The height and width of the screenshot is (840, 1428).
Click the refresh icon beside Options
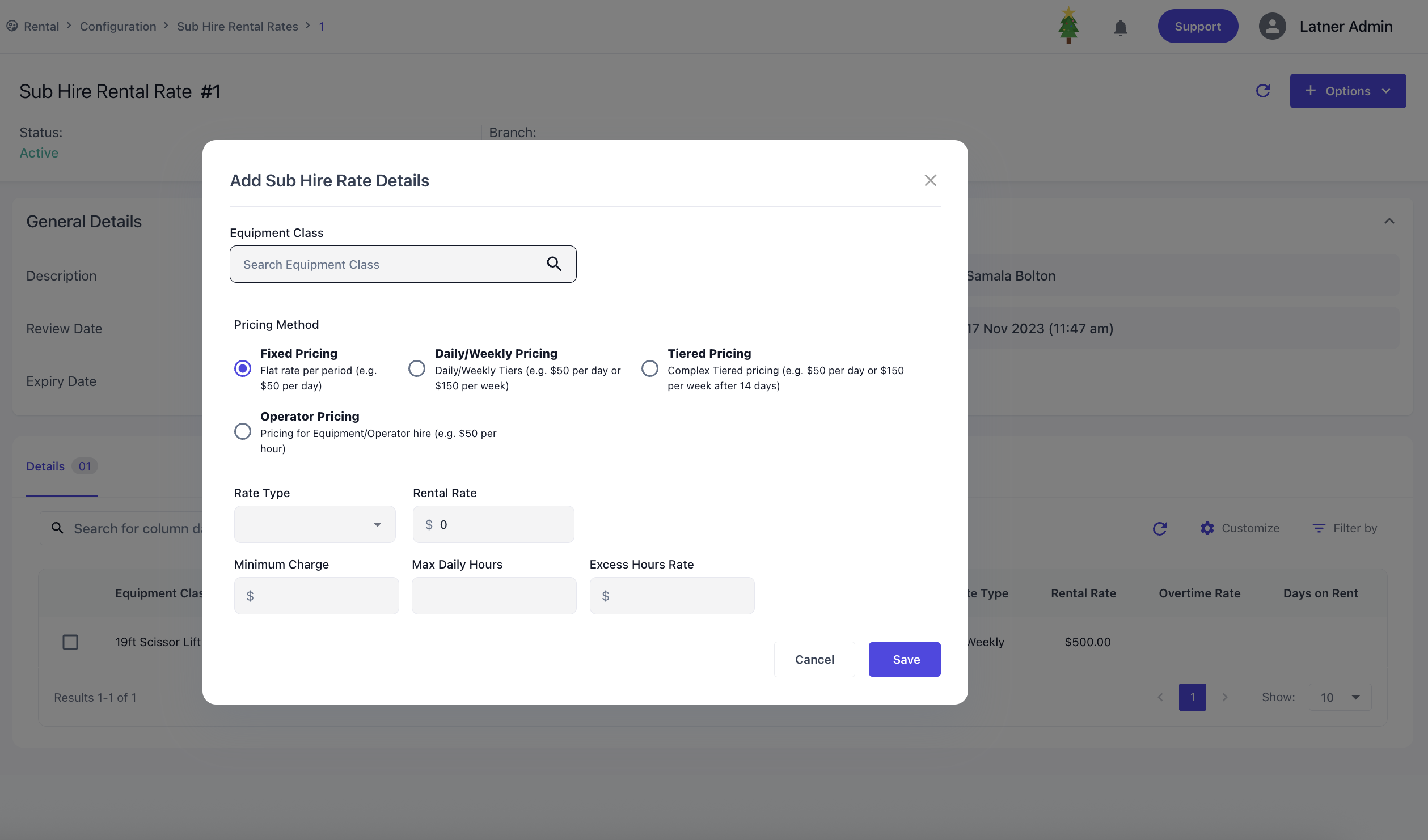1262,91
